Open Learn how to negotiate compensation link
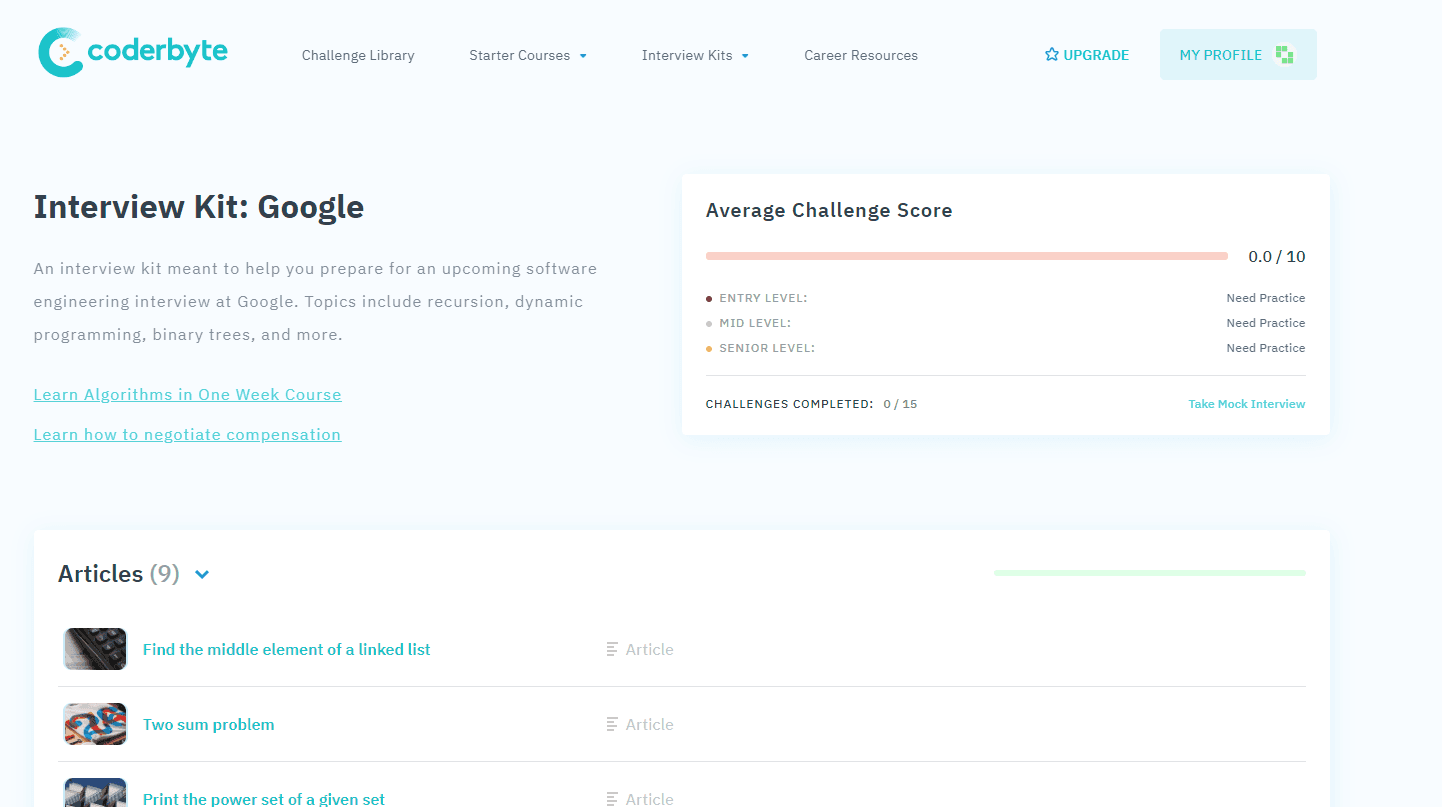The image size is (1442, 807). 187,434
